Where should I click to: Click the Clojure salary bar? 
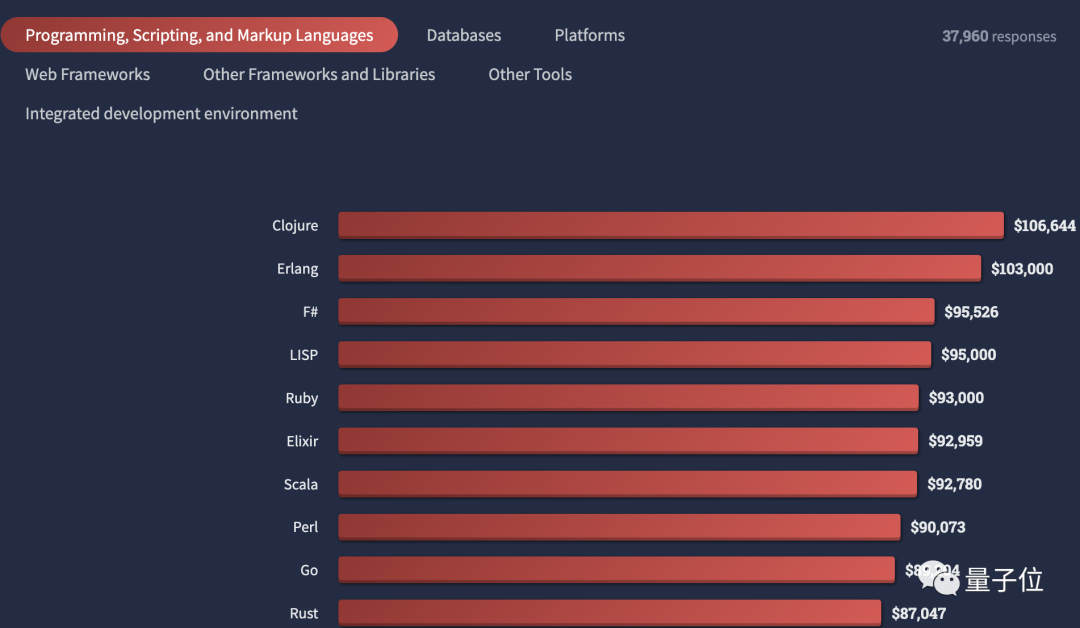(670, 225)
